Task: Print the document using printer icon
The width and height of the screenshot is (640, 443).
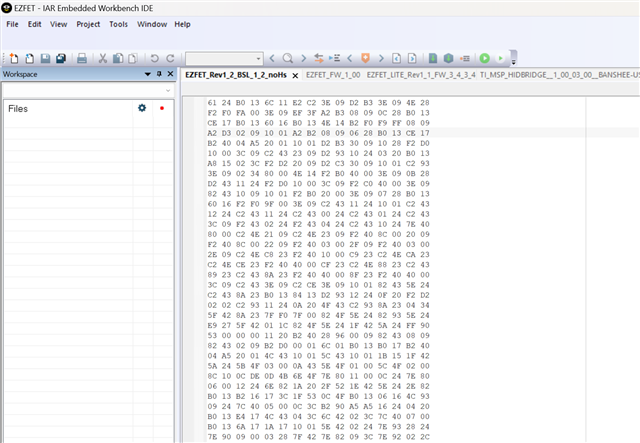Action: click(82, 58)
